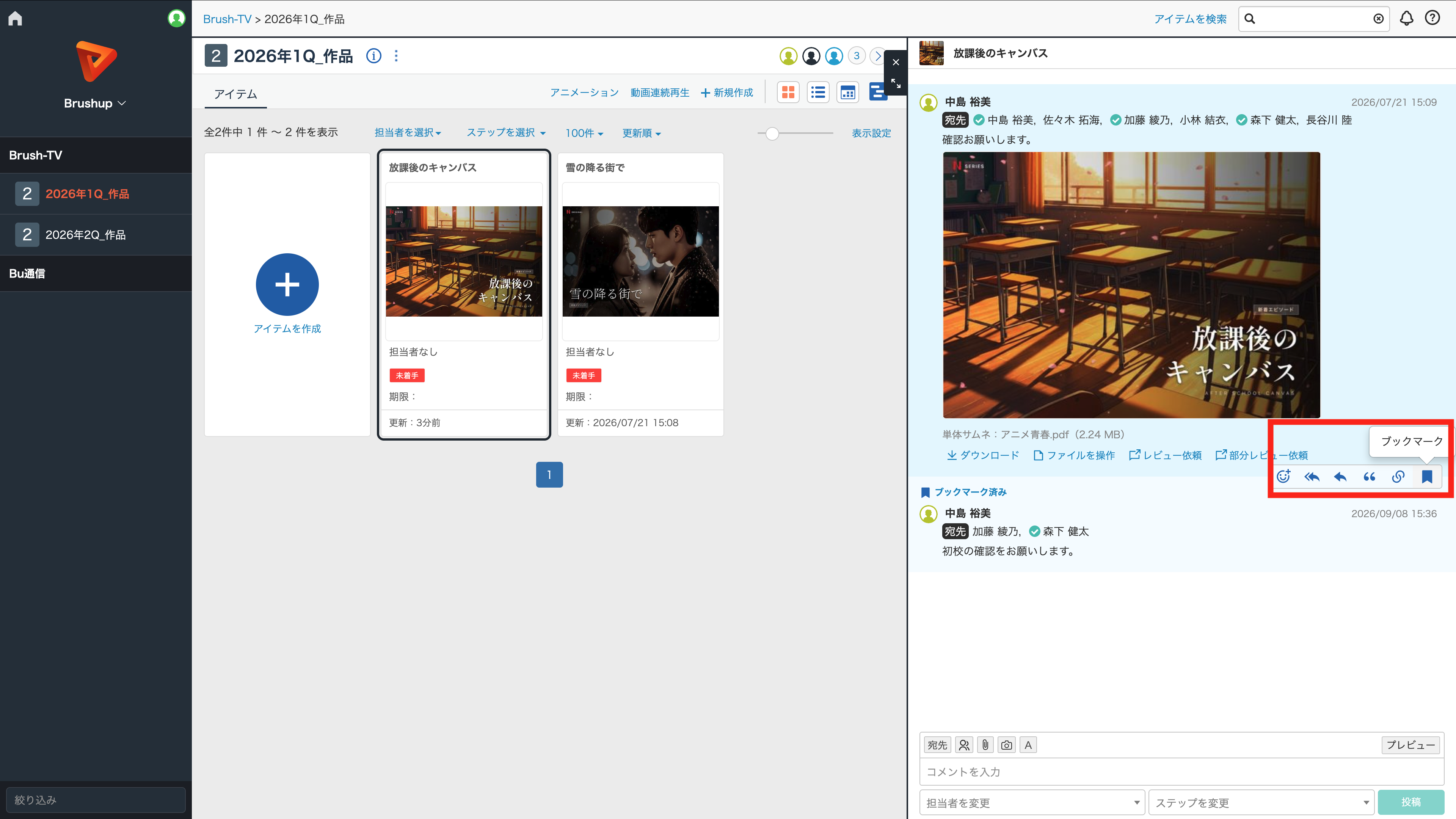
Task: Select members icon in comment toolbar
Action: pyautogui.click(x=964, y=745)
